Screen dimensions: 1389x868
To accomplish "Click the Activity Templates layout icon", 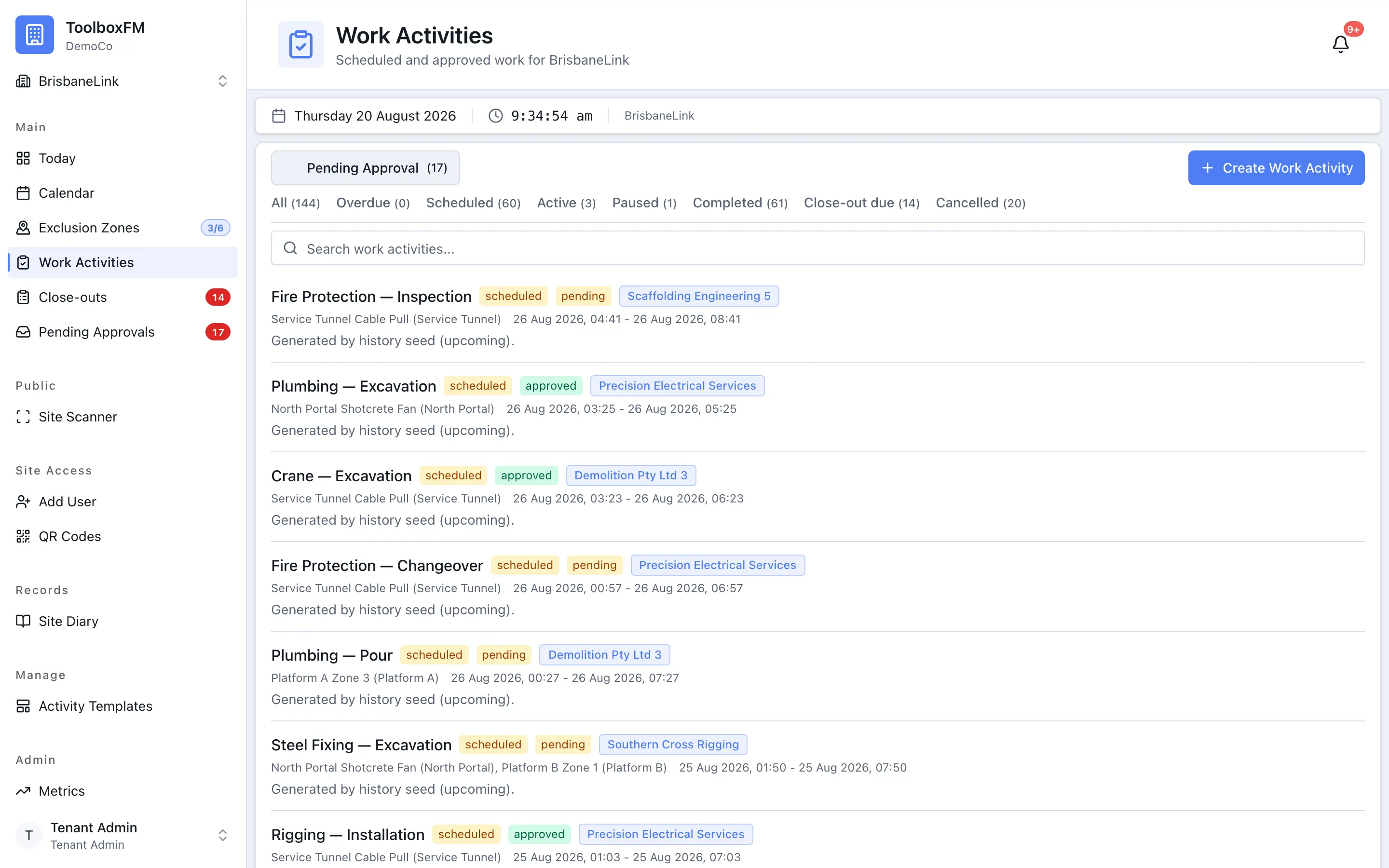I will pyautogui.click(x=23, y=706).
